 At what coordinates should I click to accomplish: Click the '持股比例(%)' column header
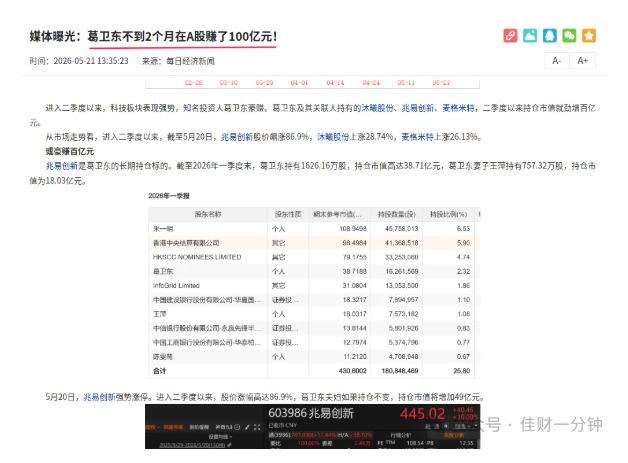click(448, 214)
